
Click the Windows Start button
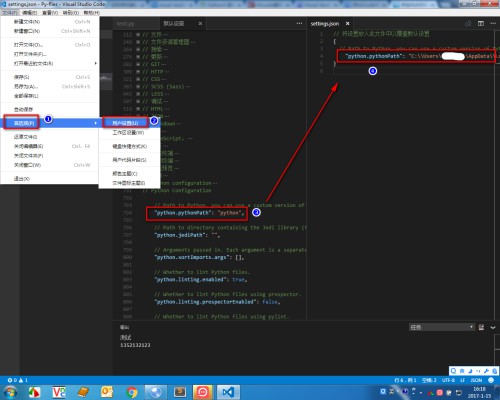coord(10,392)
